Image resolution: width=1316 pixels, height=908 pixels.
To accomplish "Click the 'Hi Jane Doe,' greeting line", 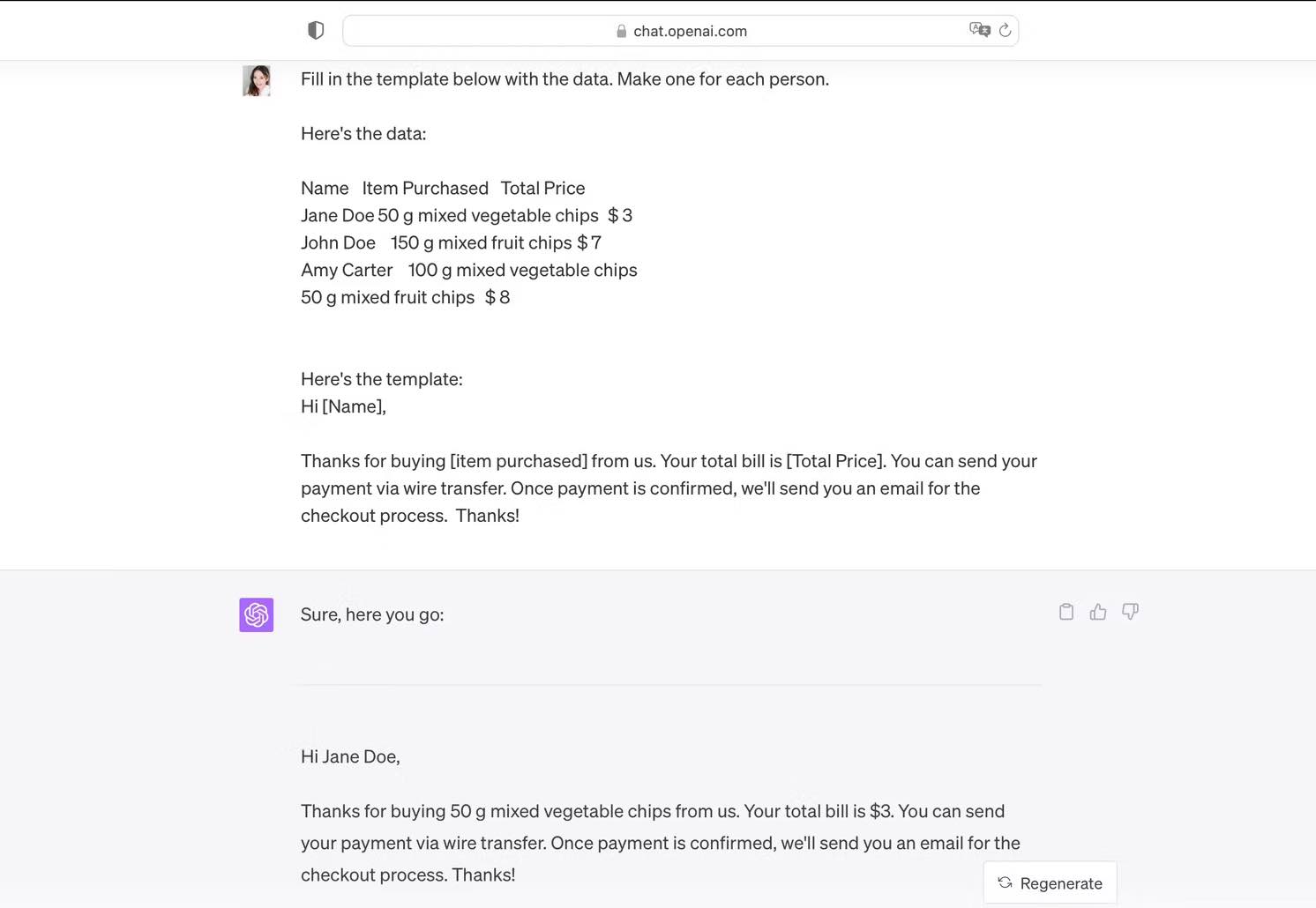I will (350, 756).
